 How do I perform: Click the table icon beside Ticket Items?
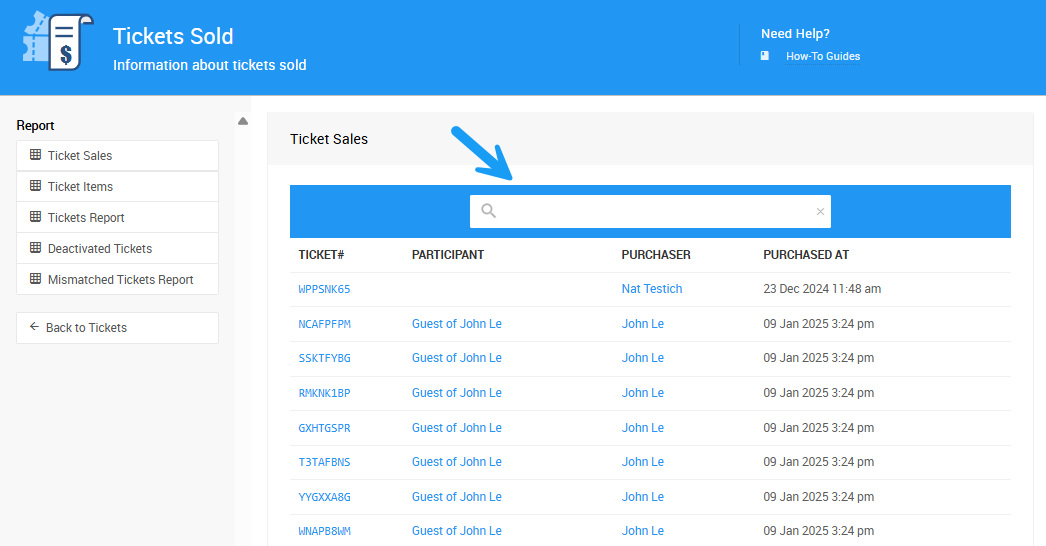click(x=35, y=186)
